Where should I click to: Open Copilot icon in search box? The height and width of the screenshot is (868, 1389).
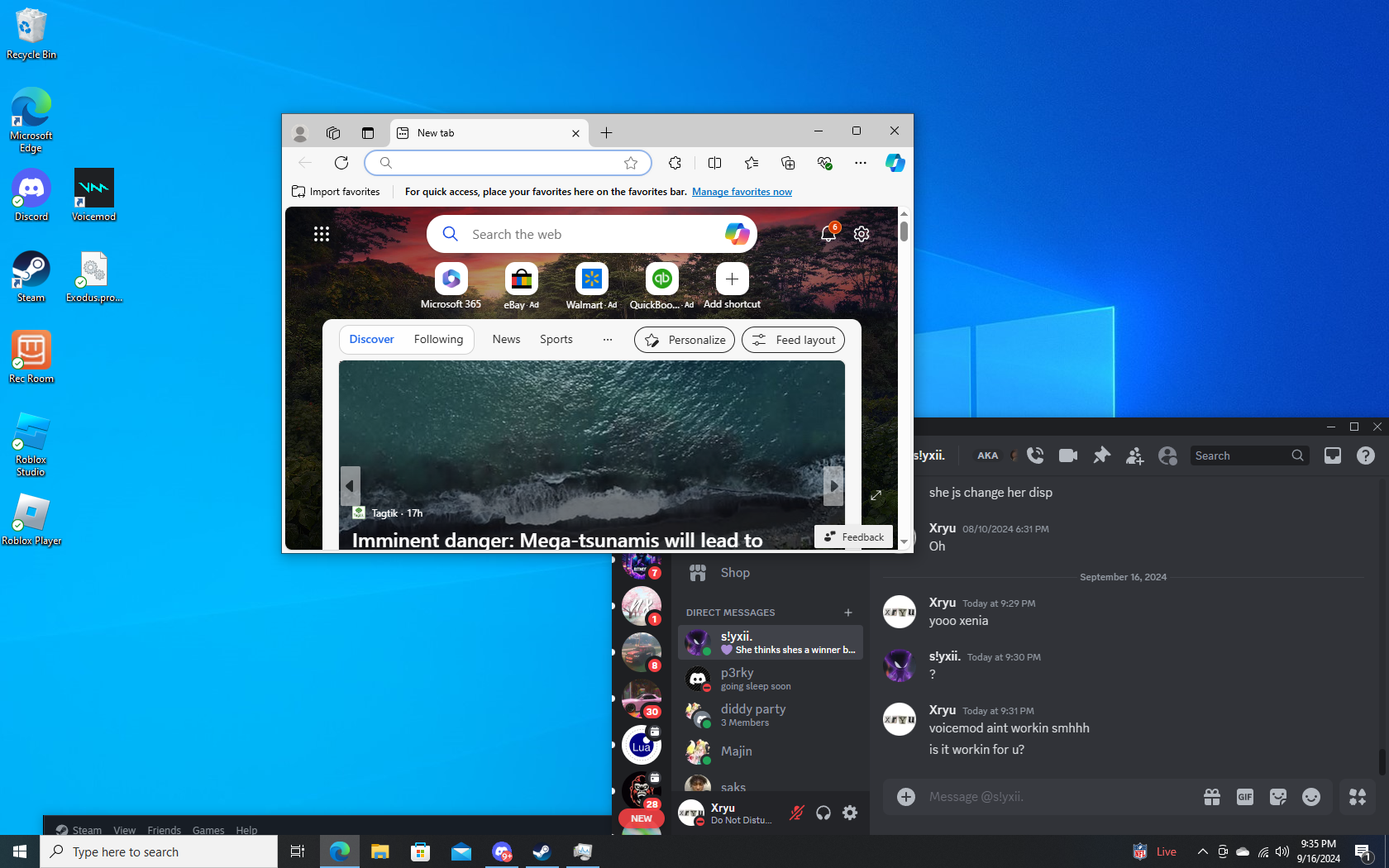(x=737, y=234)
